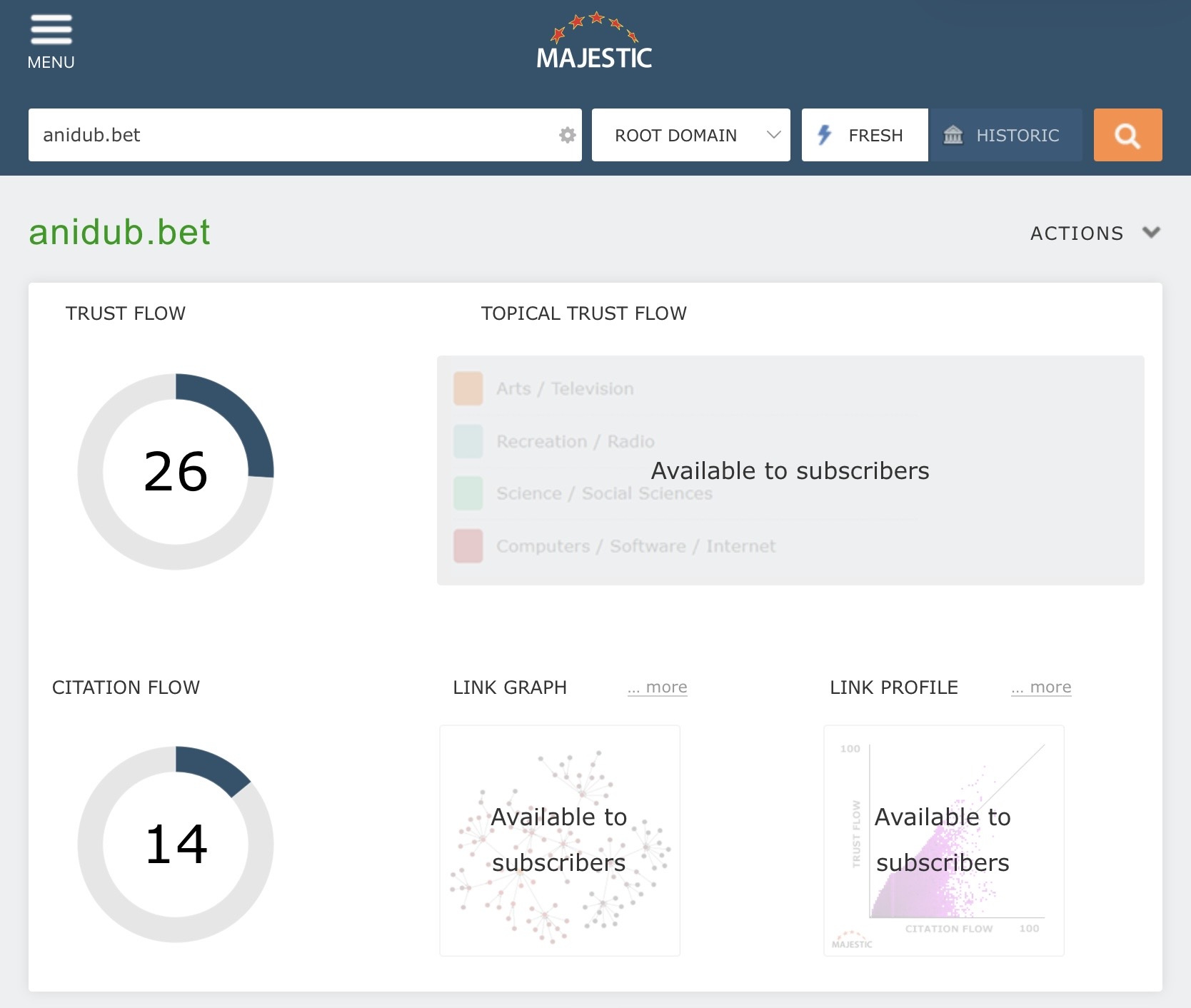Click the Fresh index lightning icon

825,135
